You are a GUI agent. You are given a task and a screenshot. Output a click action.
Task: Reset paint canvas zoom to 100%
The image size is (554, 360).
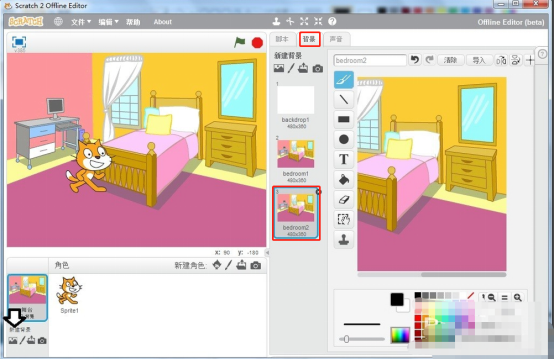pos(505,297)
